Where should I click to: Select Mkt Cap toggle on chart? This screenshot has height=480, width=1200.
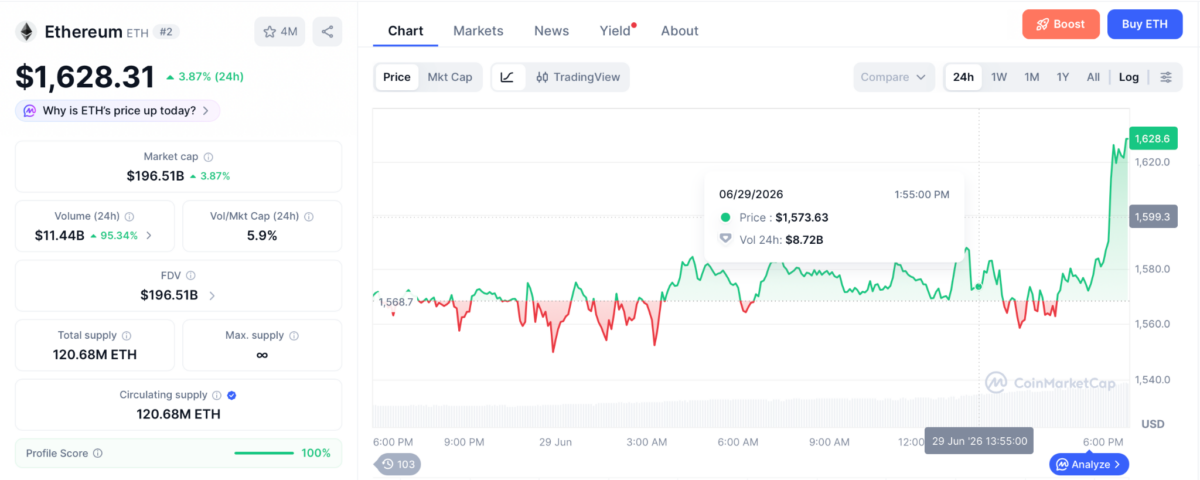pos(450,77)
